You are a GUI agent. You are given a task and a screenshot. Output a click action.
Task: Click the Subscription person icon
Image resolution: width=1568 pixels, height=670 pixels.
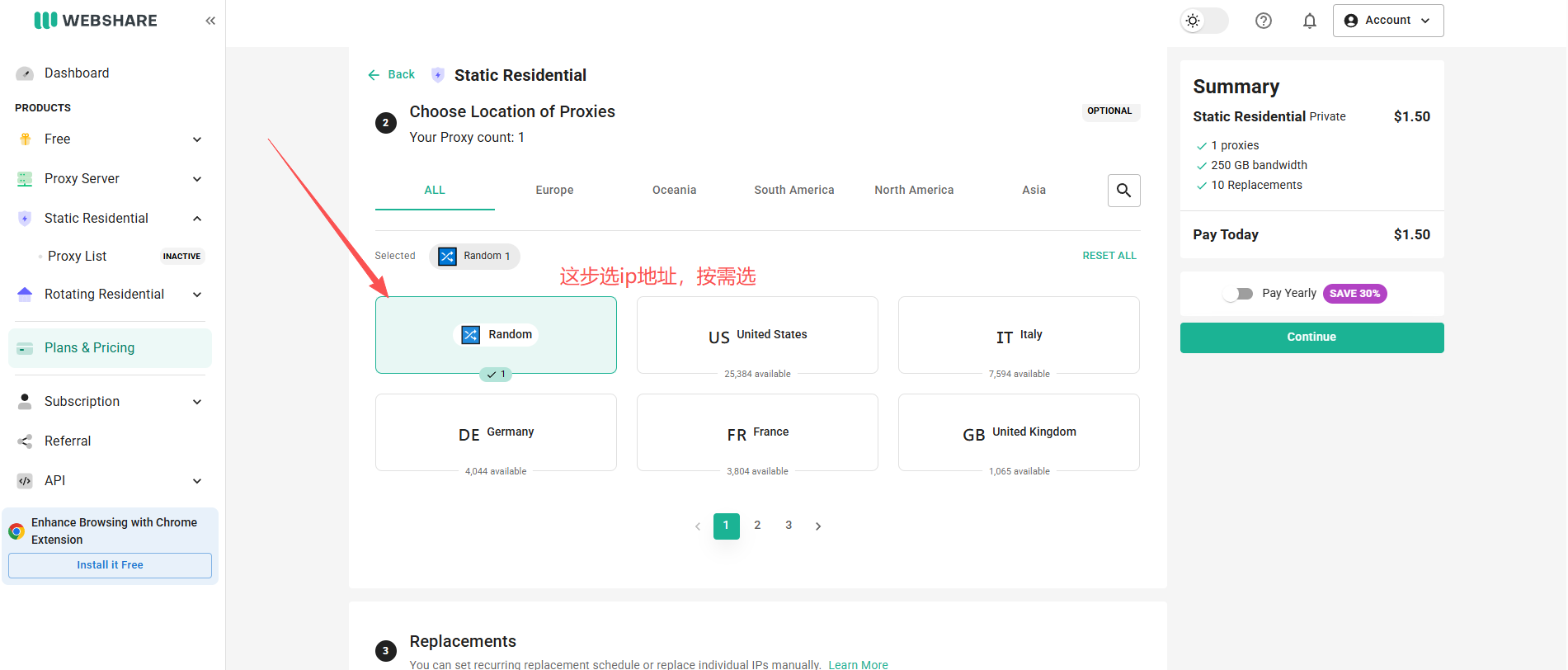25,402
